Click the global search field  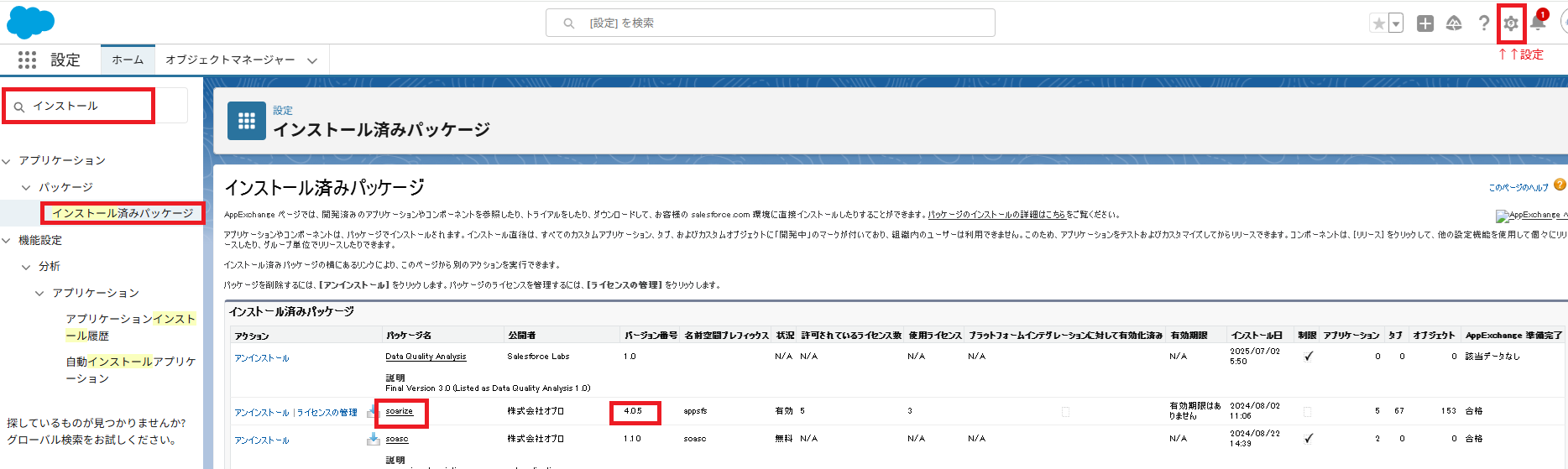pyautogui.click(x=771, y=23)
